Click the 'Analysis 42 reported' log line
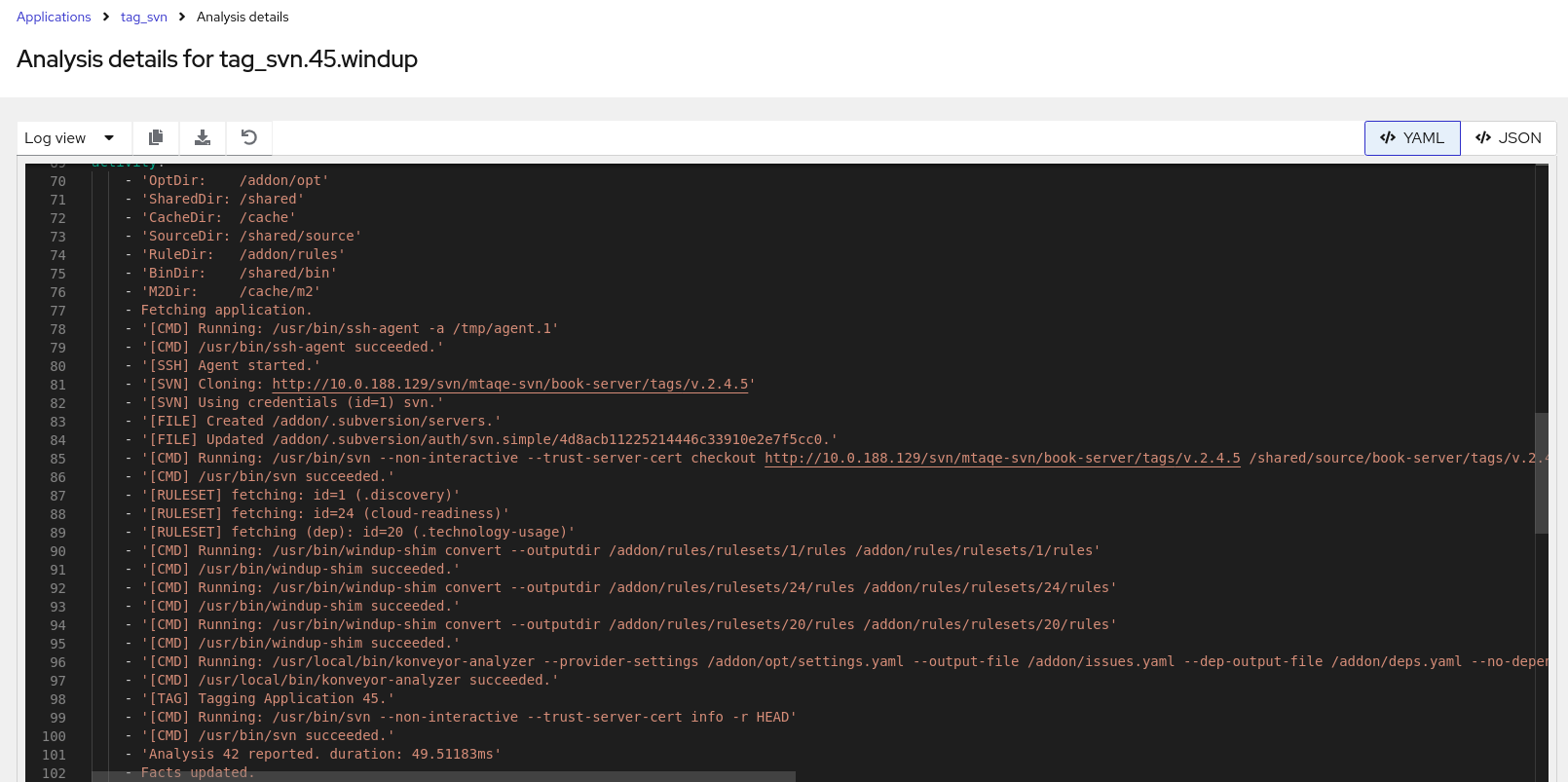The image size is (1568, 782). (x=321, y=754)
